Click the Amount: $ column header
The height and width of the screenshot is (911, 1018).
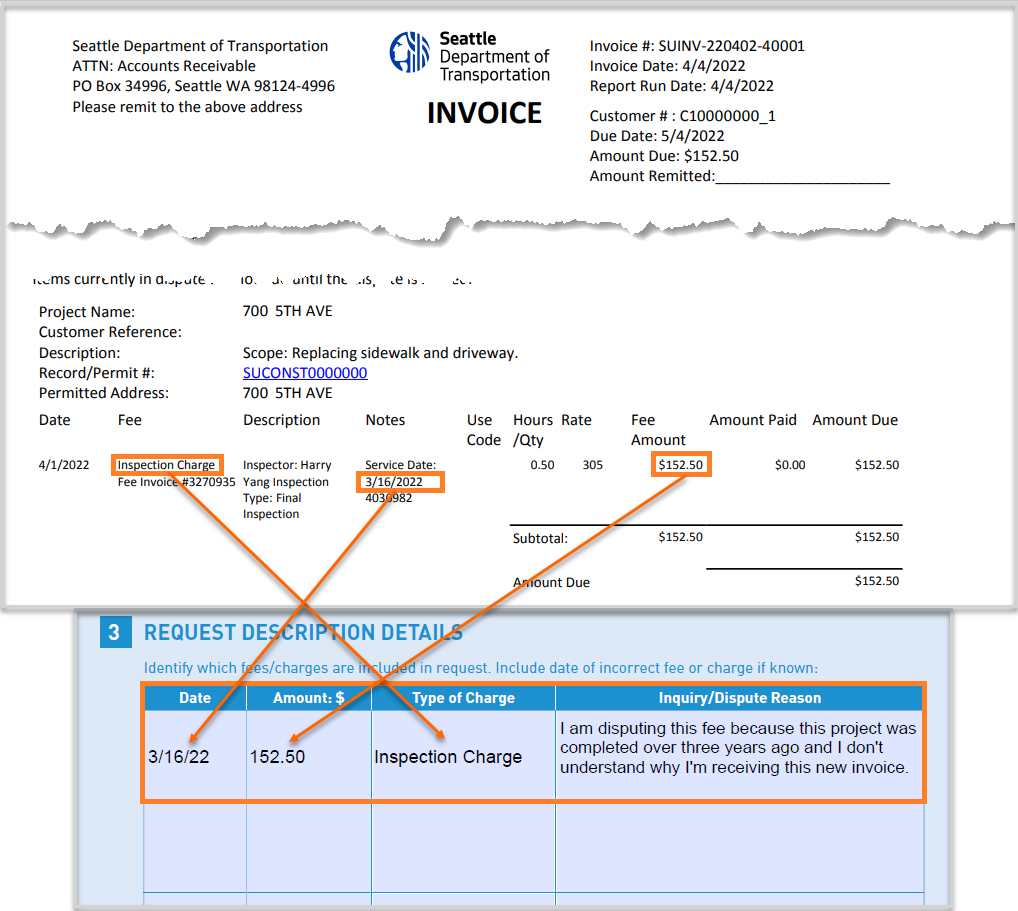(x=308, y=698)
